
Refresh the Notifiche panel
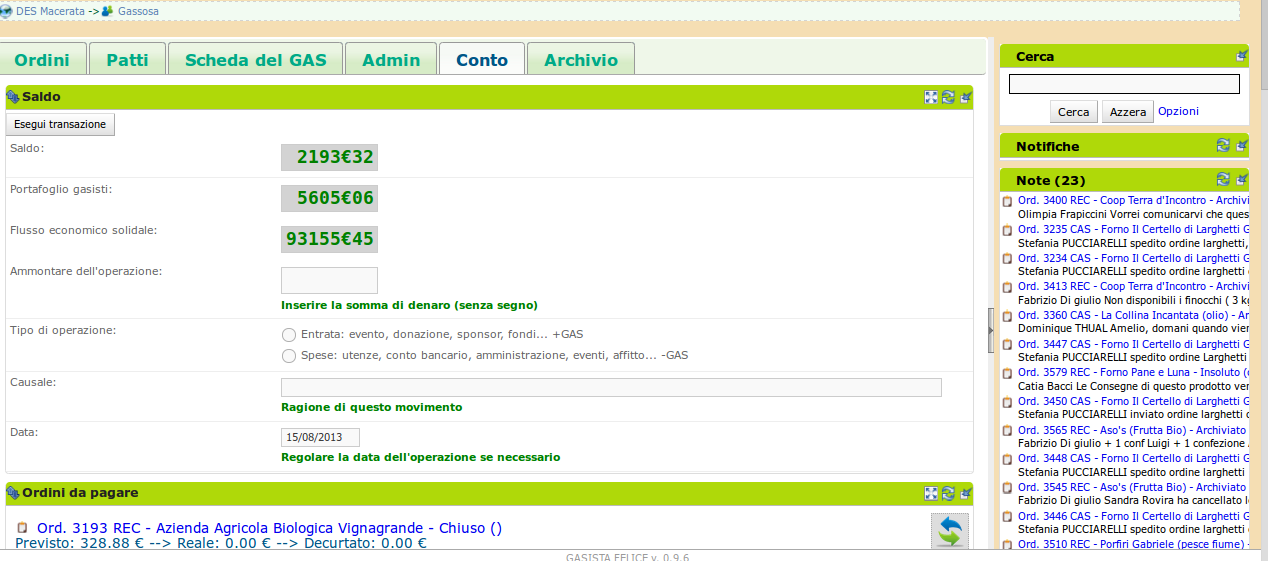click(1223, 145)
